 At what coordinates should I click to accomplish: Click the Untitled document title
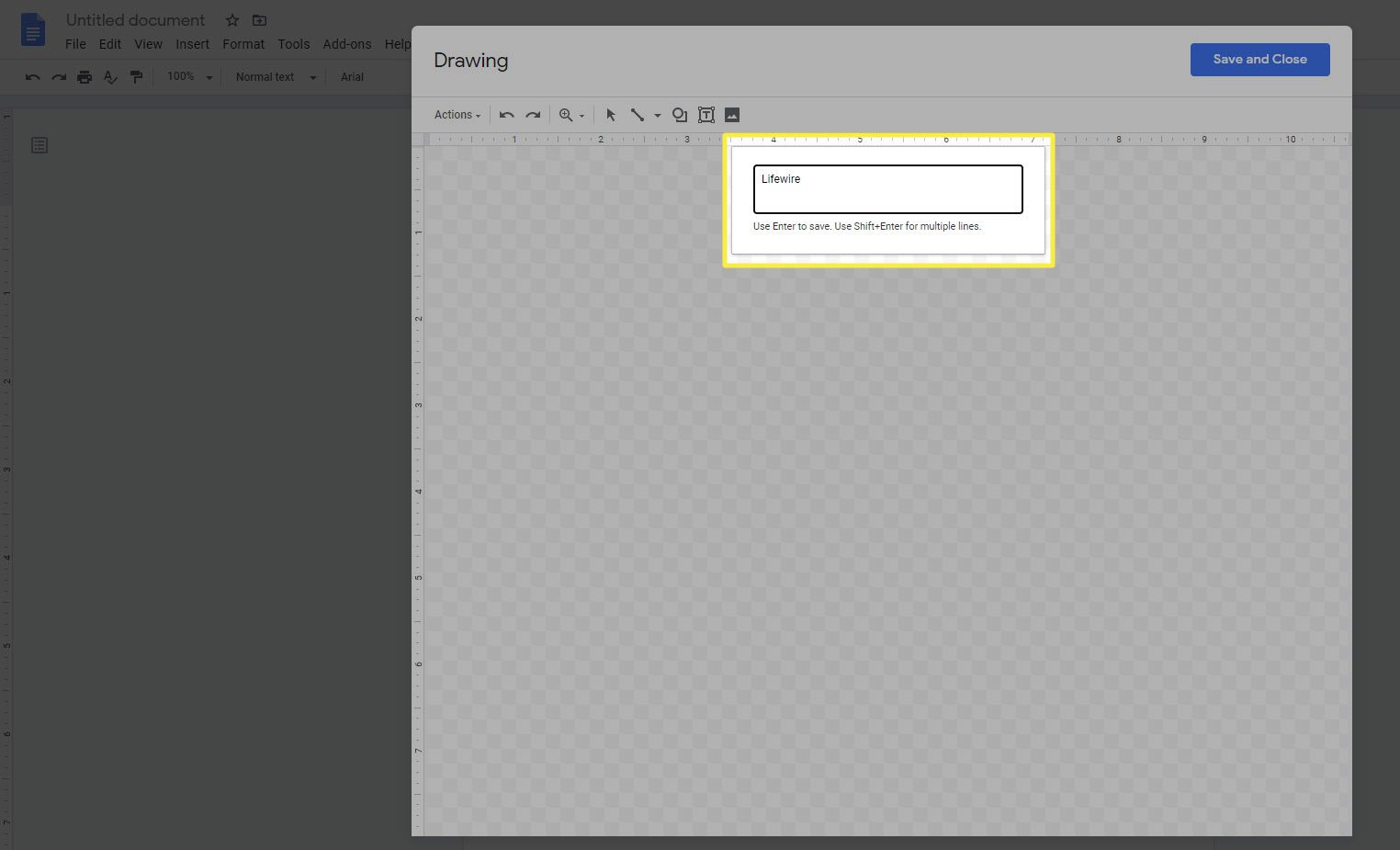tap(136, 20)
